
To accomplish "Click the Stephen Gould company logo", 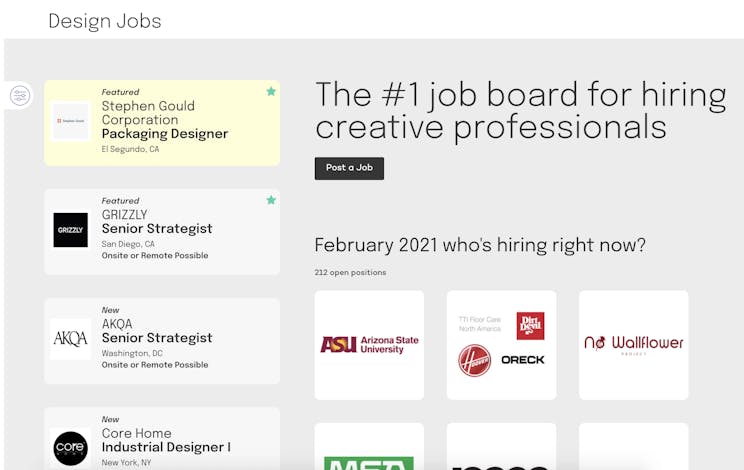I will click(71, 121).
